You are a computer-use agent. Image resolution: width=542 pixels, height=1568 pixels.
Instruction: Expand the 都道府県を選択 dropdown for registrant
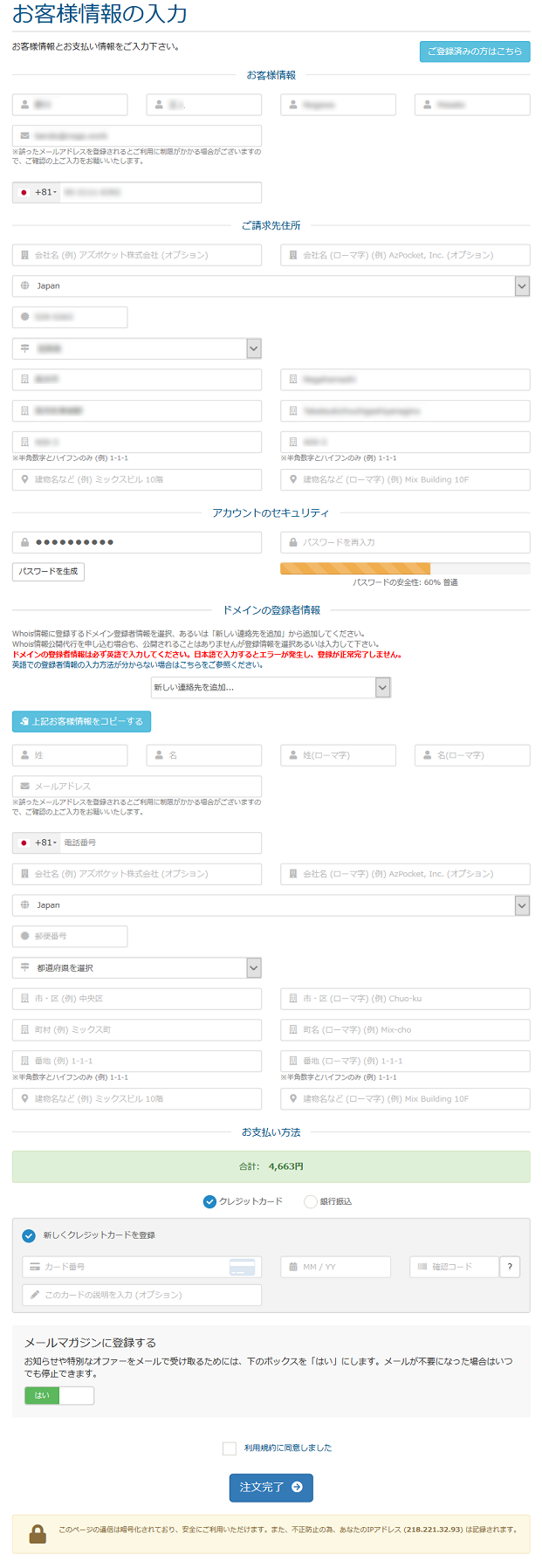point(137,967)
